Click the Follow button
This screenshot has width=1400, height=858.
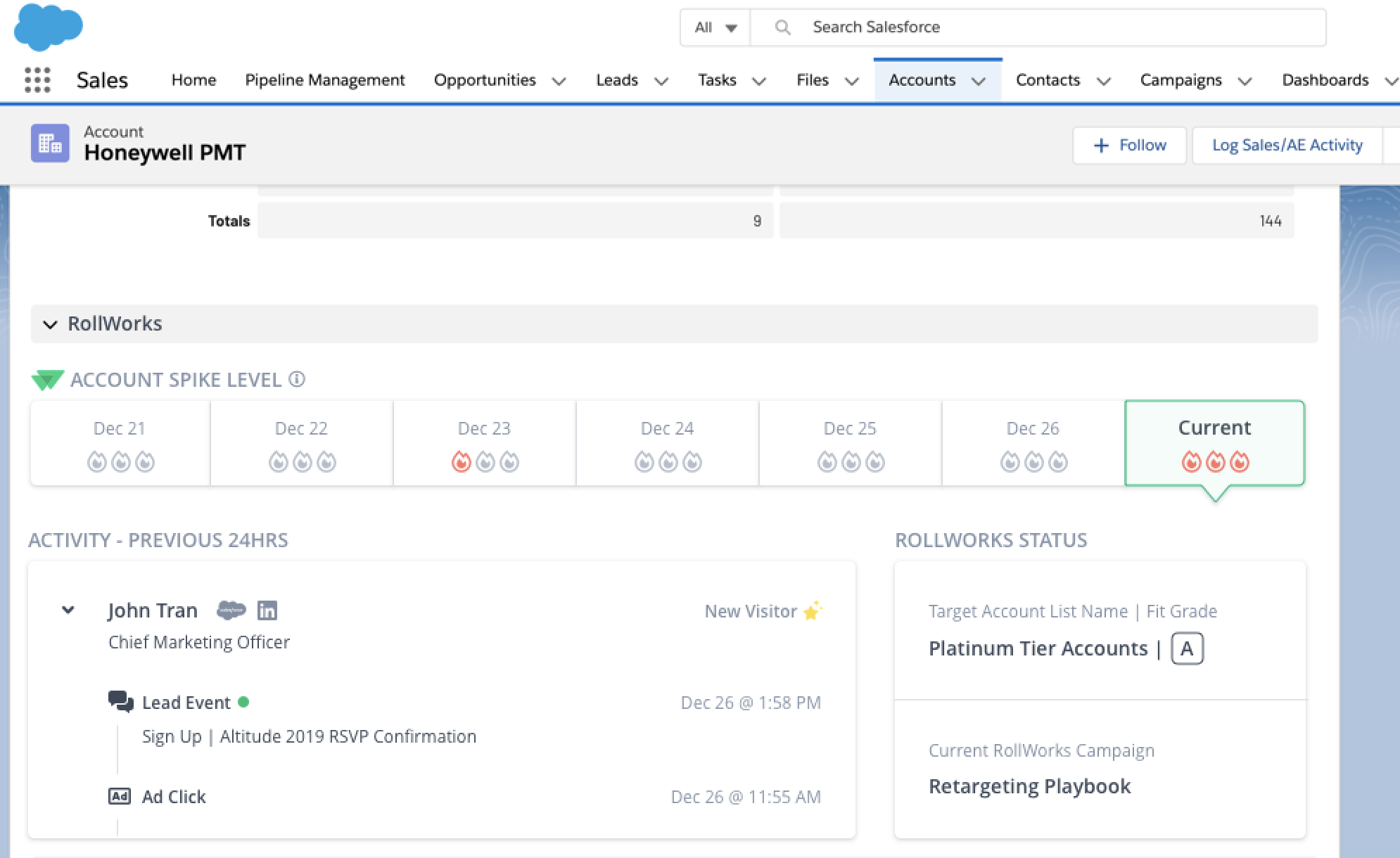pos(1129,146)
